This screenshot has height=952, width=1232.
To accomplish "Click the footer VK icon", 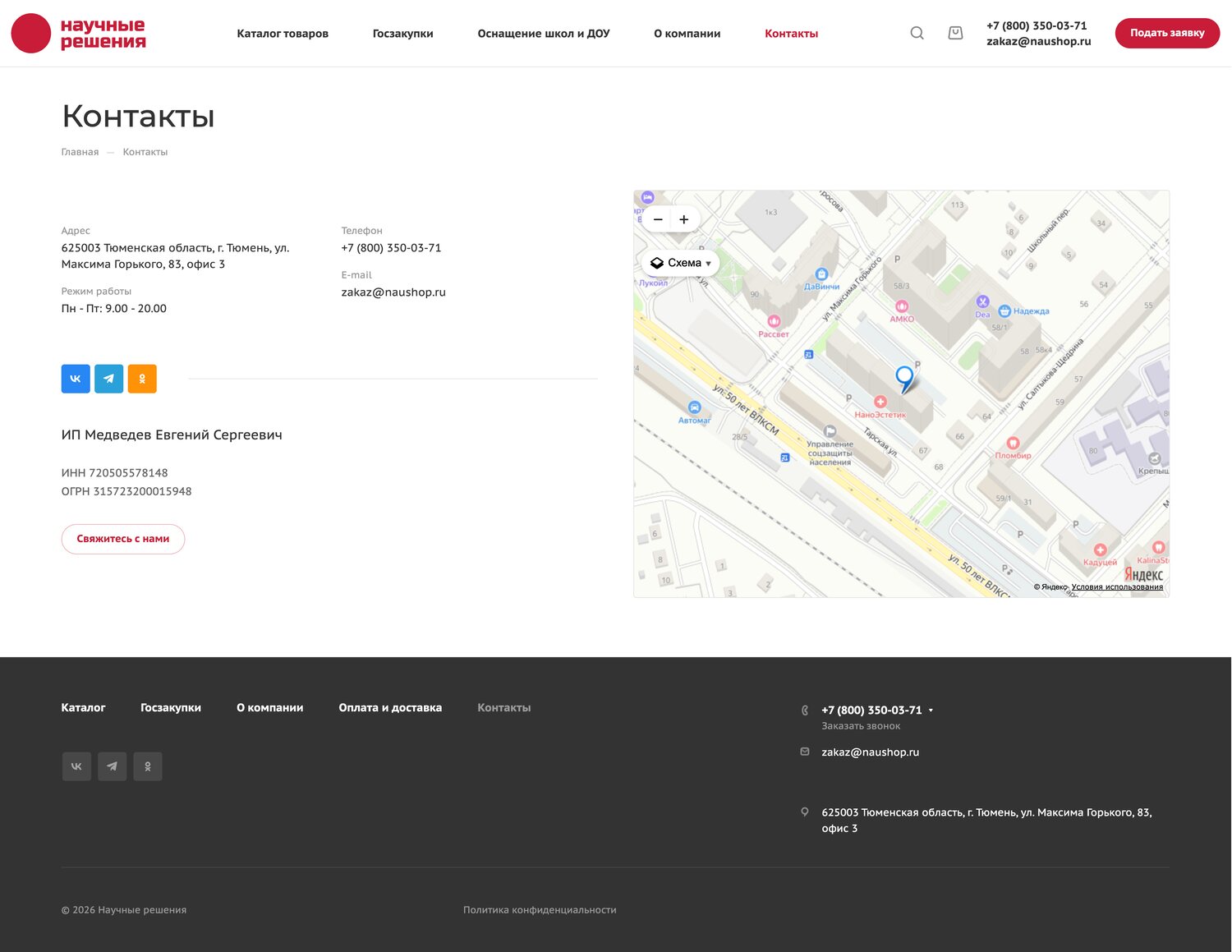I will (76, 766).
